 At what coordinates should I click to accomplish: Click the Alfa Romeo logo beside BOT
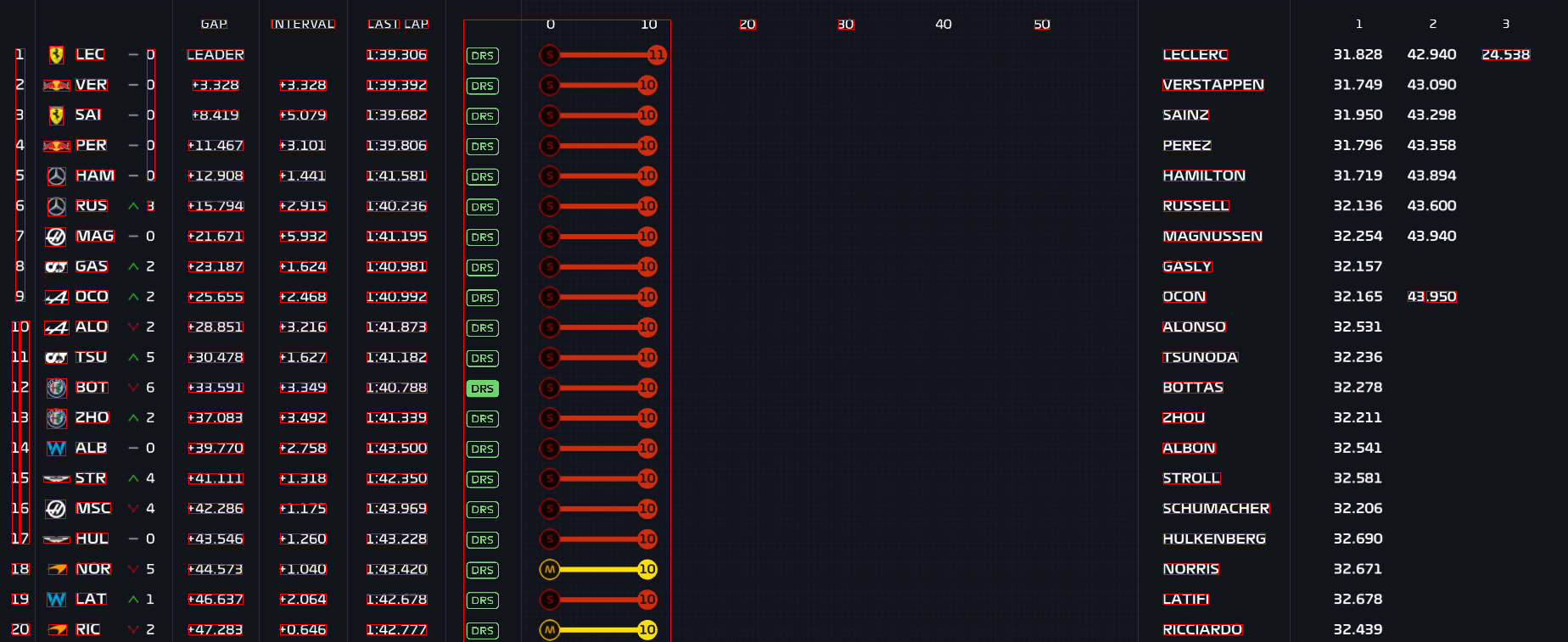56,388
